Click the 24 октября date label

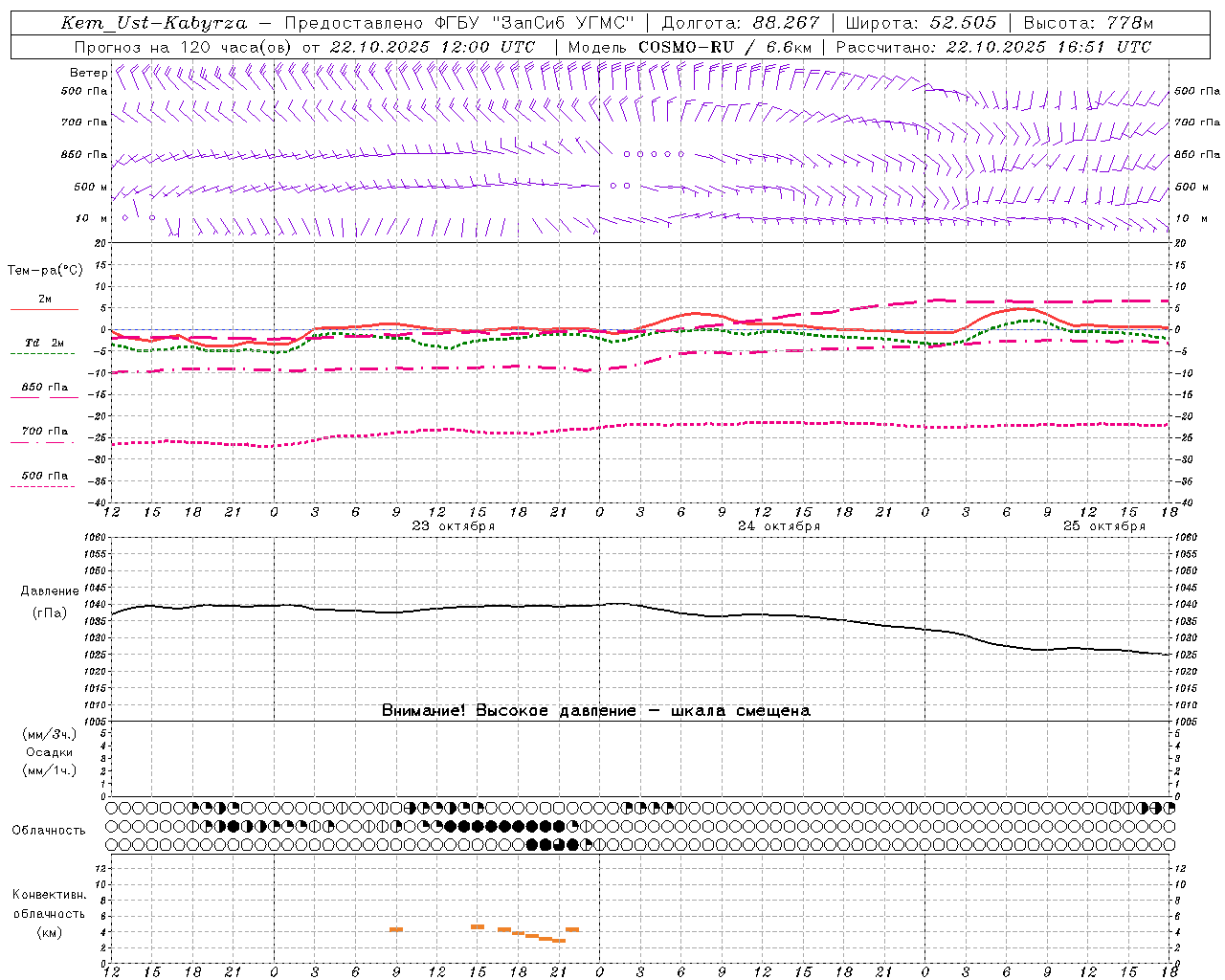click(x=779, y=526)
